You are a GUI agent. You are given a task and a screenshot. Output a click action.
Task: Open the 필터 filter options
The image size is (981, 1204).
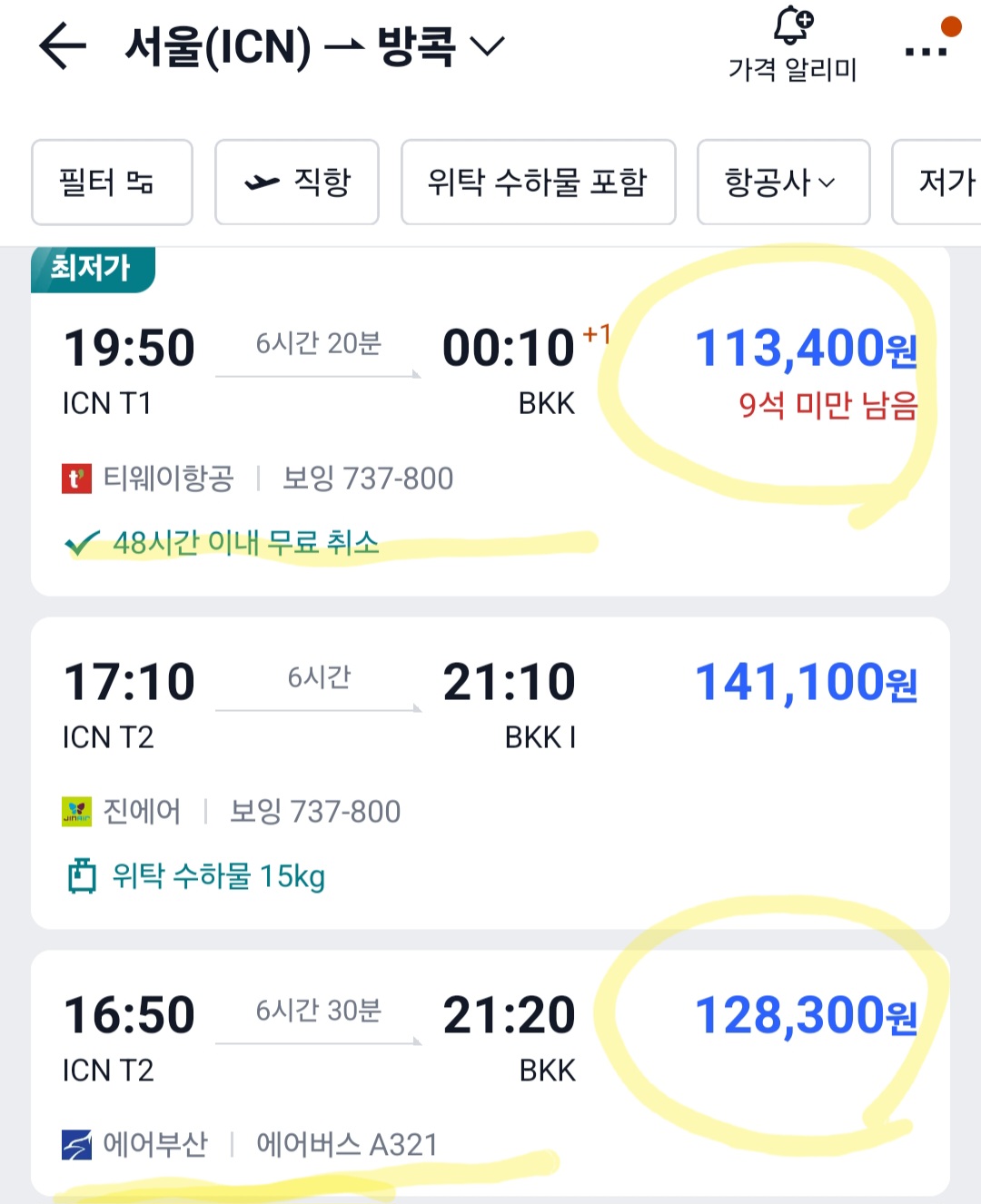click(x=112, y=182)
